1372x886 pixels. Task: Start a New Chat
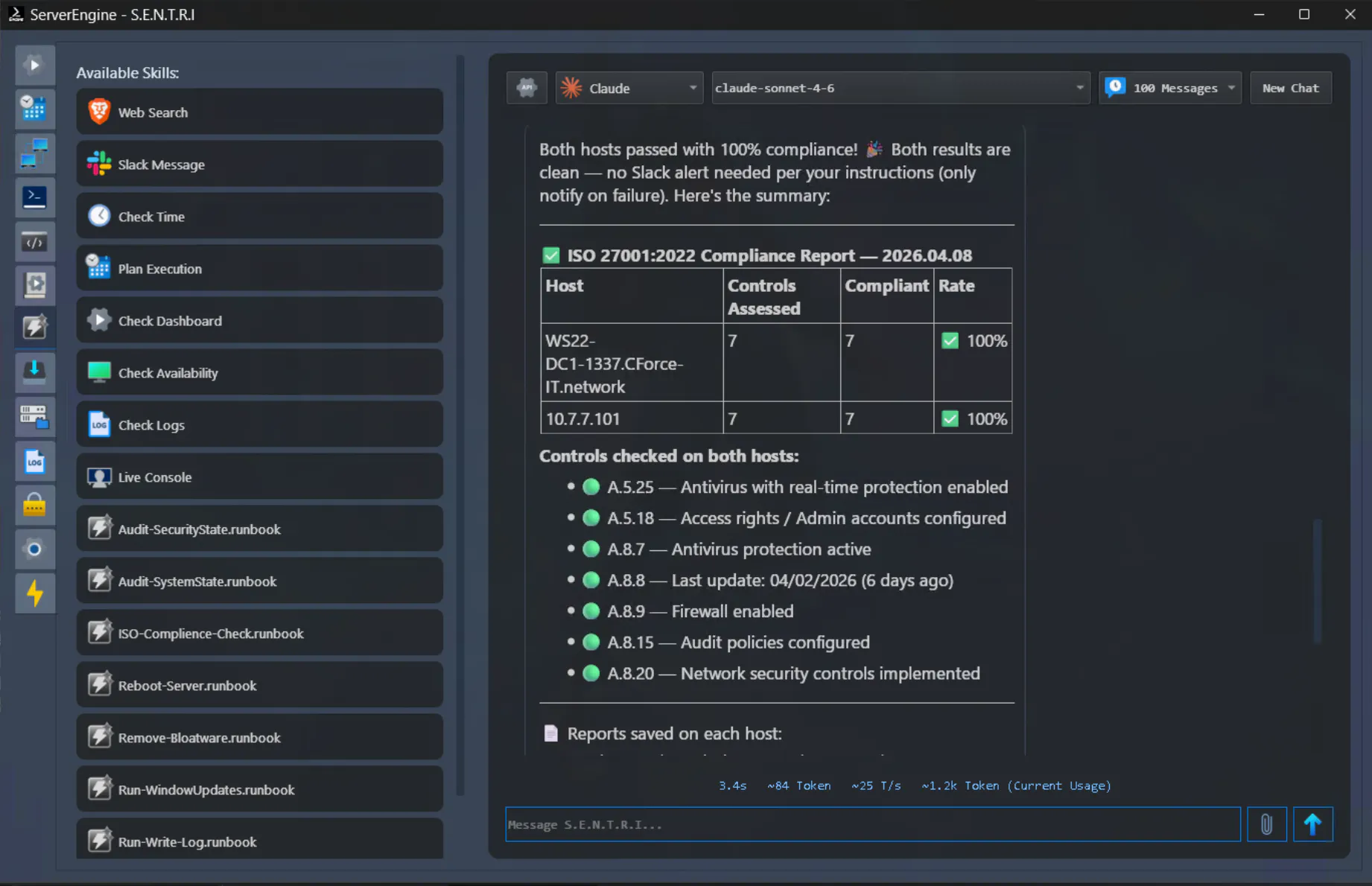[1290, 88]
